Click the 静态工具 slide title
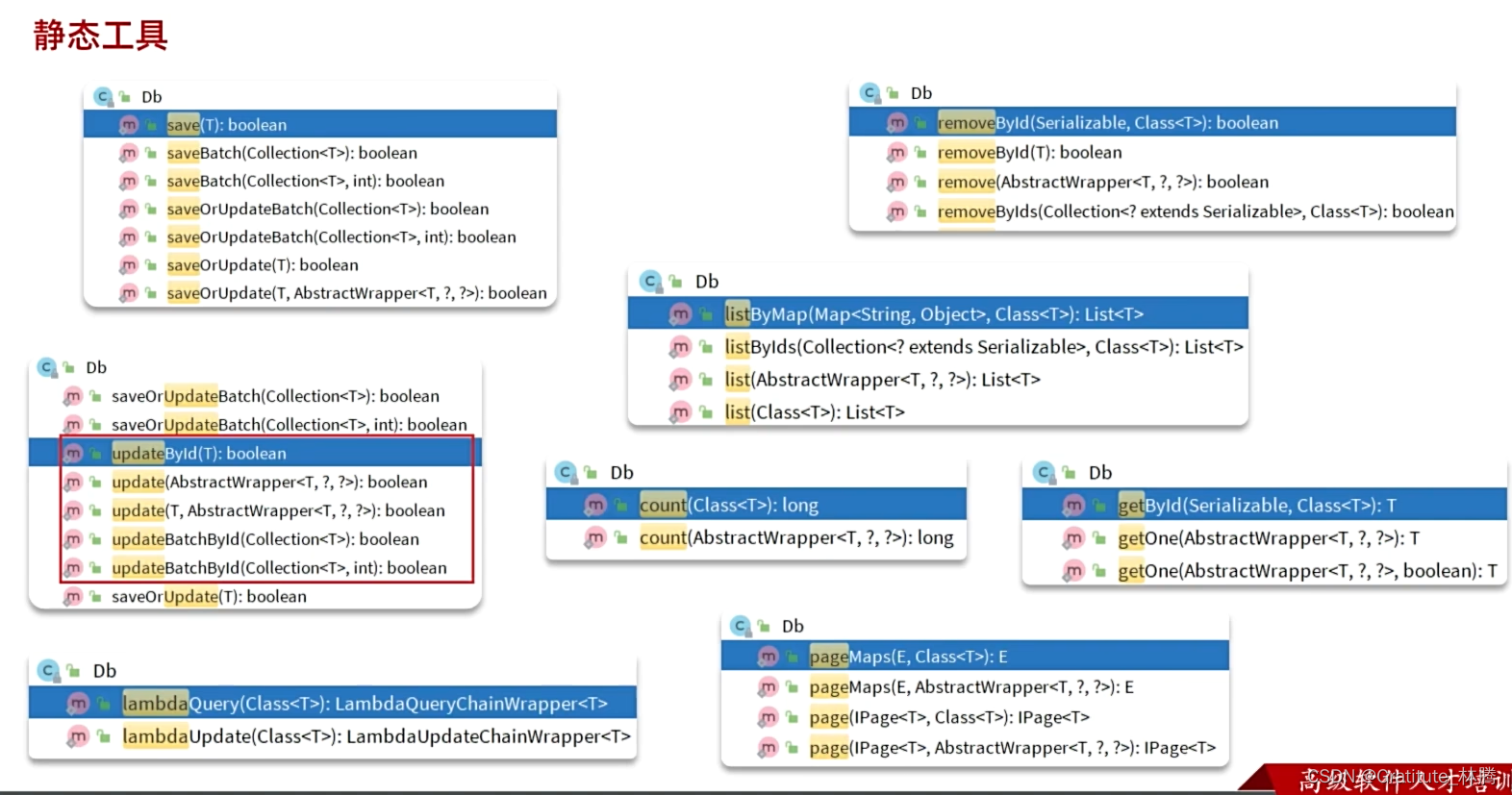This screenshot has width=1512, height=795. pyautogui.click(x=101, y=36)
